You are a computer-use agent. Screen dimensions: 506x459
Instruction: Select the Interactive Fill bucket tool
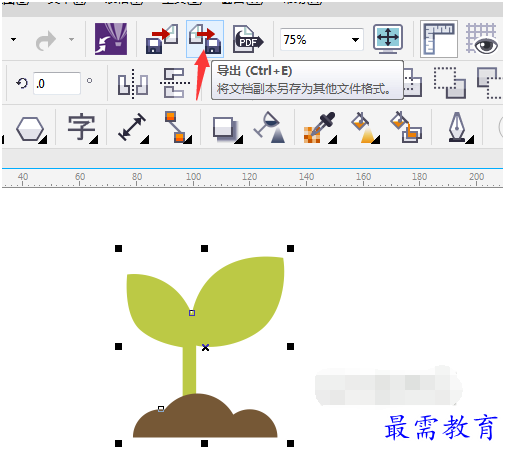pos(365,128)
